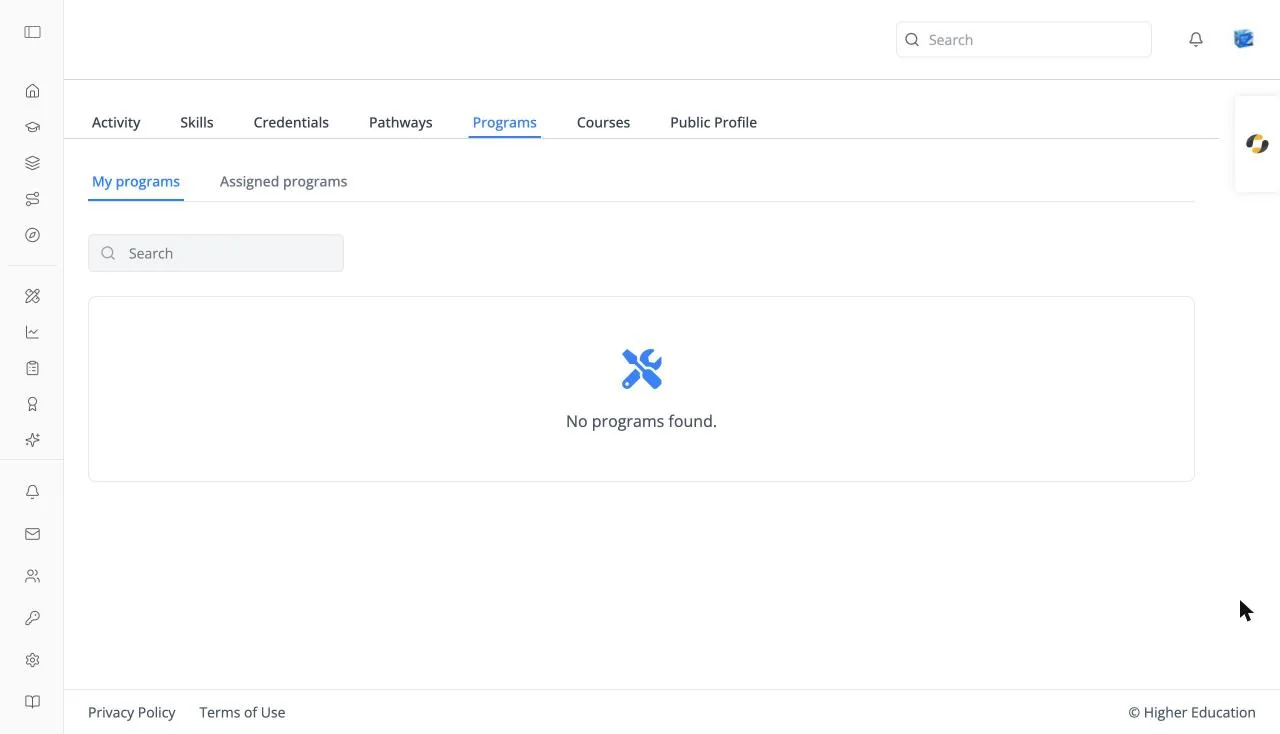Screen dimensions: 1280x734
Task: Switch to the Pathways tab
Action: pyautogui.click(x=401, y=122)
